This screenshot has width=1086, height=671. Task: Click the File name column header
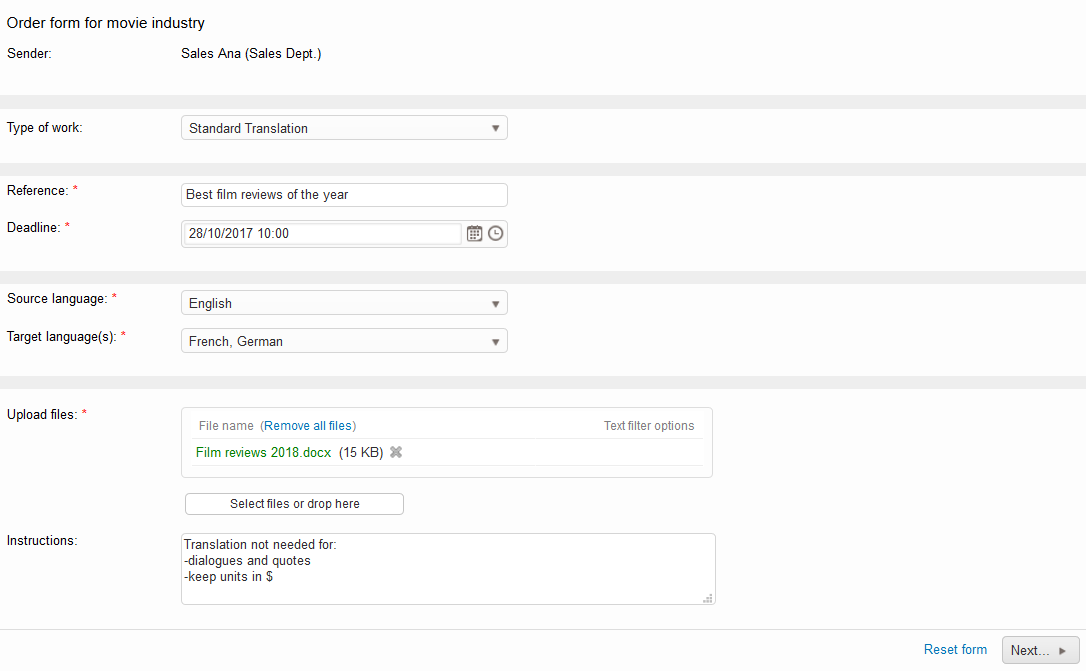click(x=226, y=426)
